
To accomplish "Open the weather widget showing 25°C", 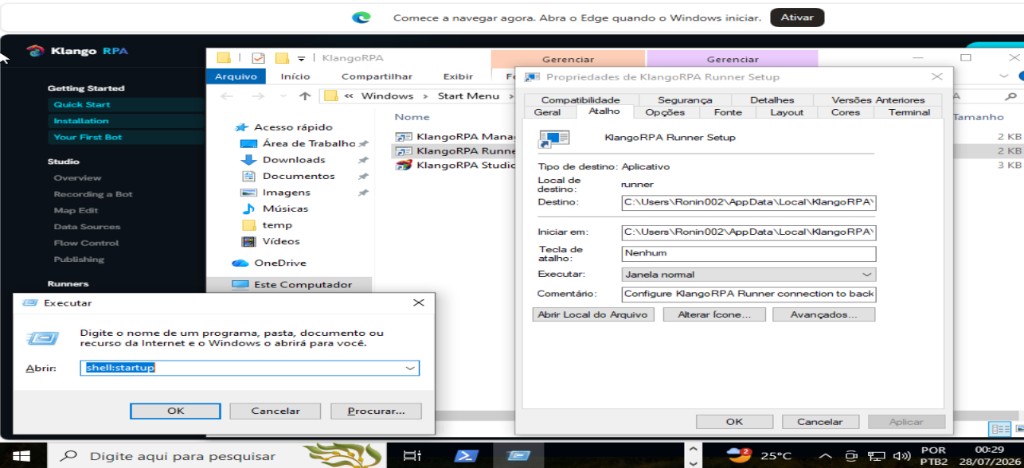I will (759, 456).
